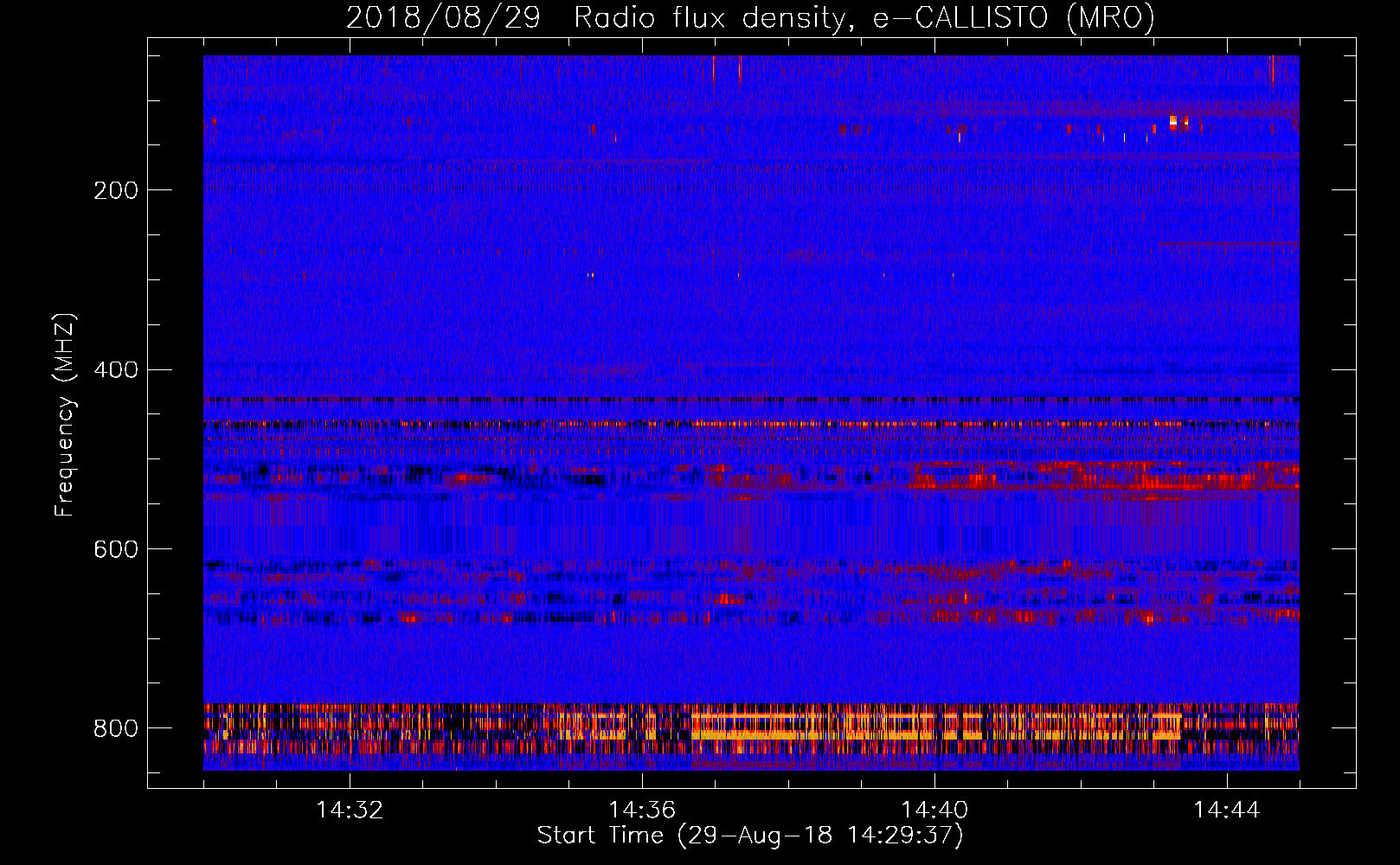The height and width of the screenshot is (865, 1400).
Task: Click the 600 frequency tick label
Action: point(116,550)
